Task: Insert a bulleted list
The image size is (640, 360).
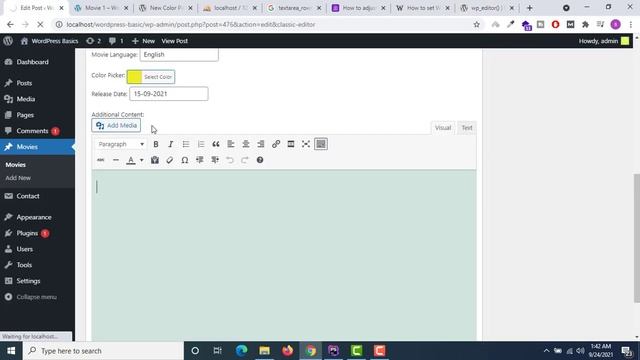Action: [186, 144]
